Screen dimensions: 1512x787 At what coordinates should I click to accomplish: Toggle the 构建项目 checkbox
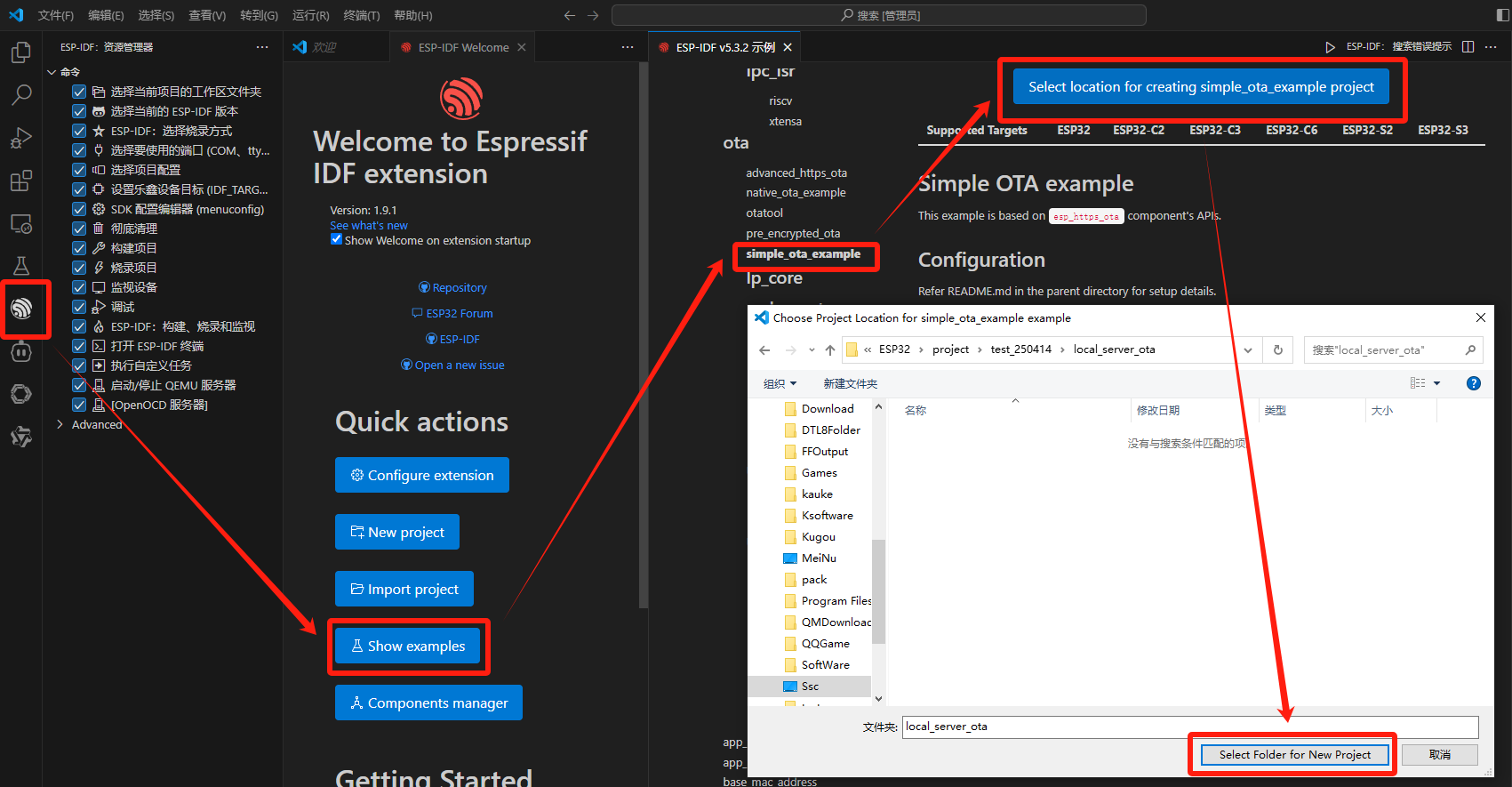pyautogui.click(x=79, y=248)
